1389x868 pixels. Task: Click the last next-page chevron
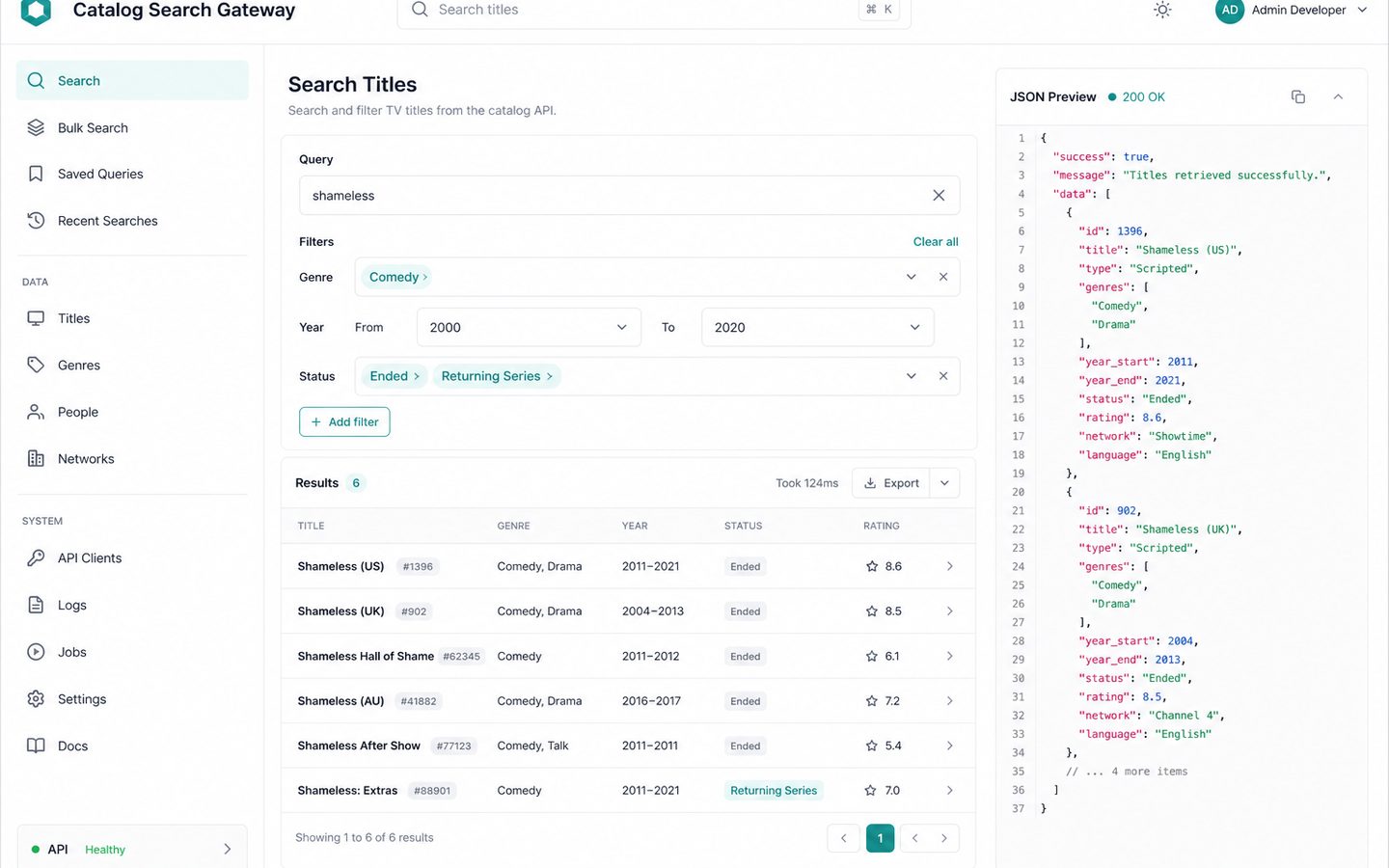tap(944, 838)
